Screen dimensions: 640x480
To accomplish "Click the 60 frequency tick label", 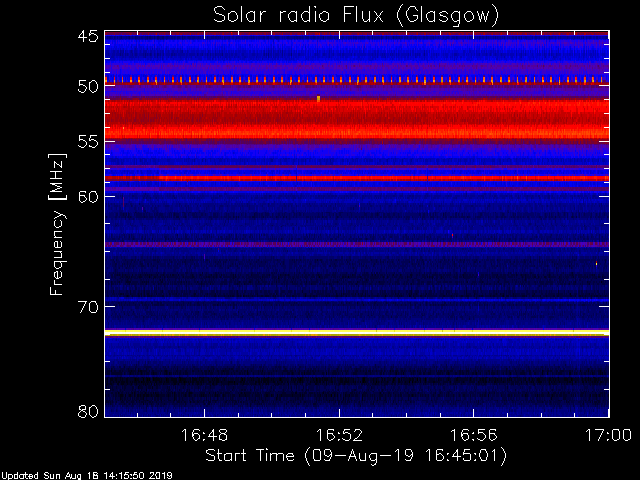I will [88, 196].
